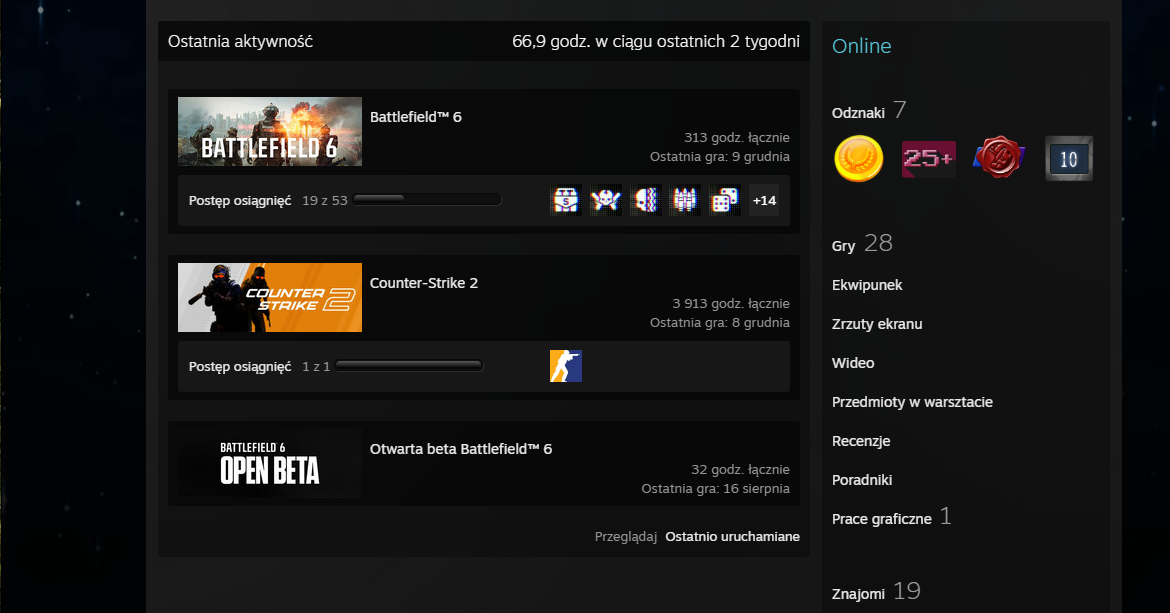
Task: Click the Counter-Strike 2 achievement icon
Action: tap(566, 366)
